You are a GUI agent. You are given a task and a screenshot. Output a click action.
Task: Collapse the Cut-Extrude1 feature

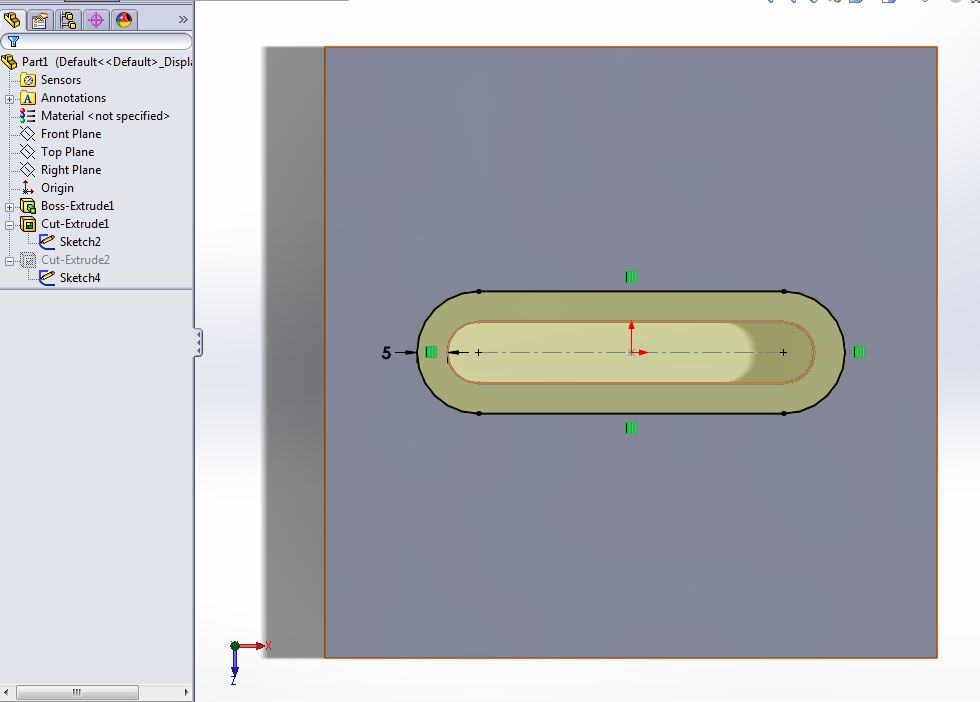pos(9,223)
